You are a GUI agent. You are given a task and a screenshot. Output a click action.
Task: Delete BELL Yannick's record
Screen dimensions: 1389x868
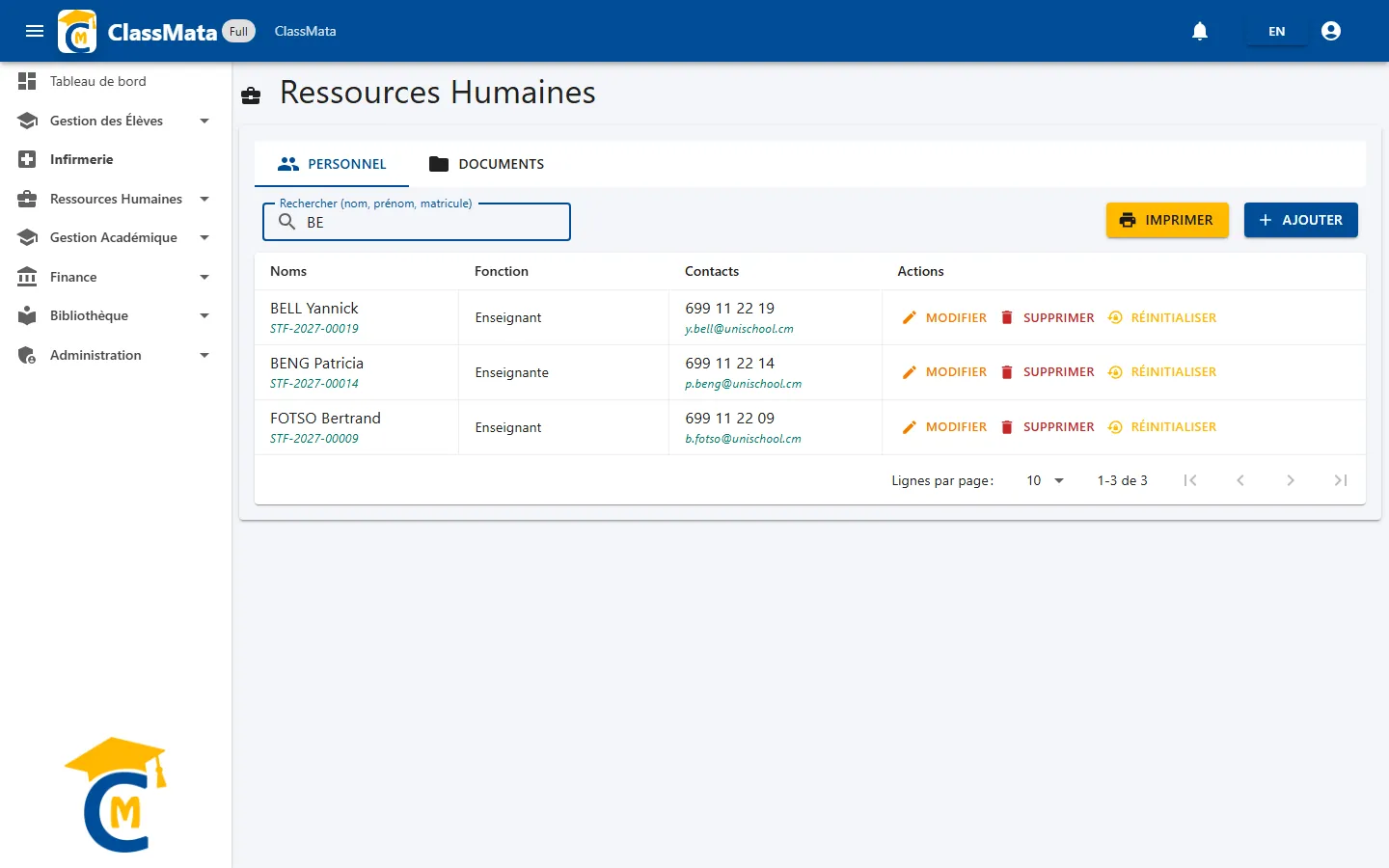[1048, 317]
